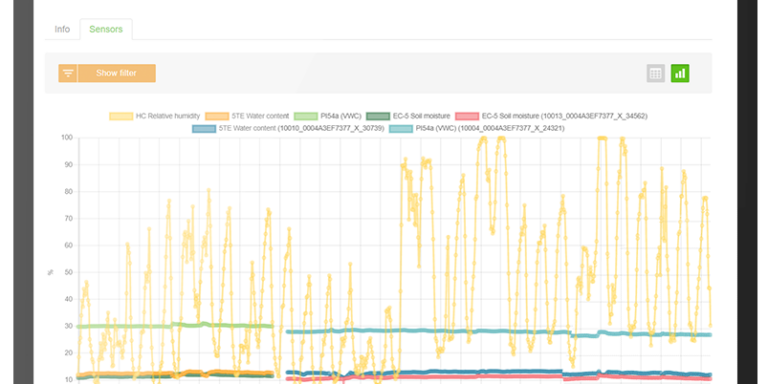The height and width of the screenshot is (384, 768).
Task: Click 'PI54a (VWC) (10004_0004A3EF7377_X_24321)' legend text
Action: (x=490, y=128)
